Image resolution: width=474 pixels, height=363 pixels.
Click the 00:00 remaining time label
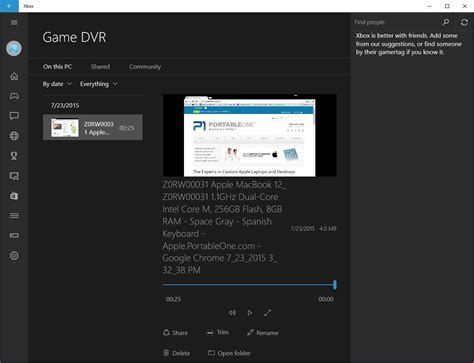(326, 299)
